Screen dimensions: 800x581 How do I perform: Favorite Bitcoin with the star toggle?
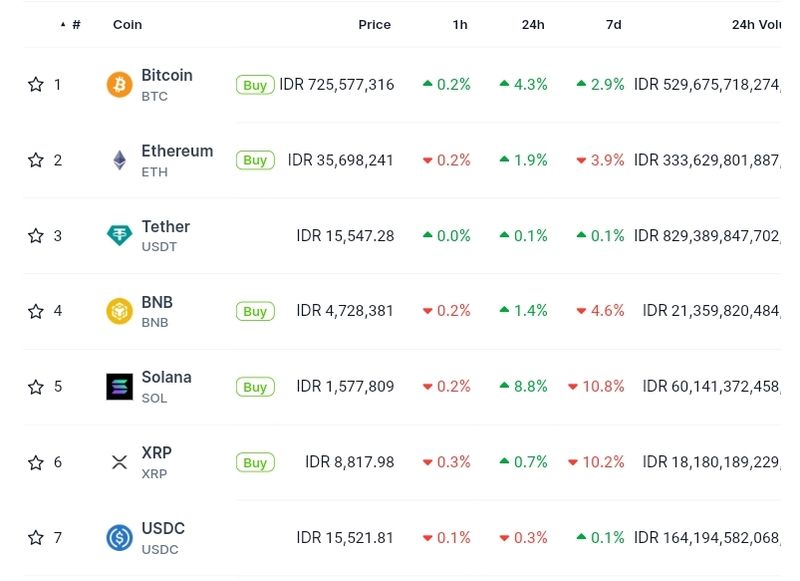(36, 85)
